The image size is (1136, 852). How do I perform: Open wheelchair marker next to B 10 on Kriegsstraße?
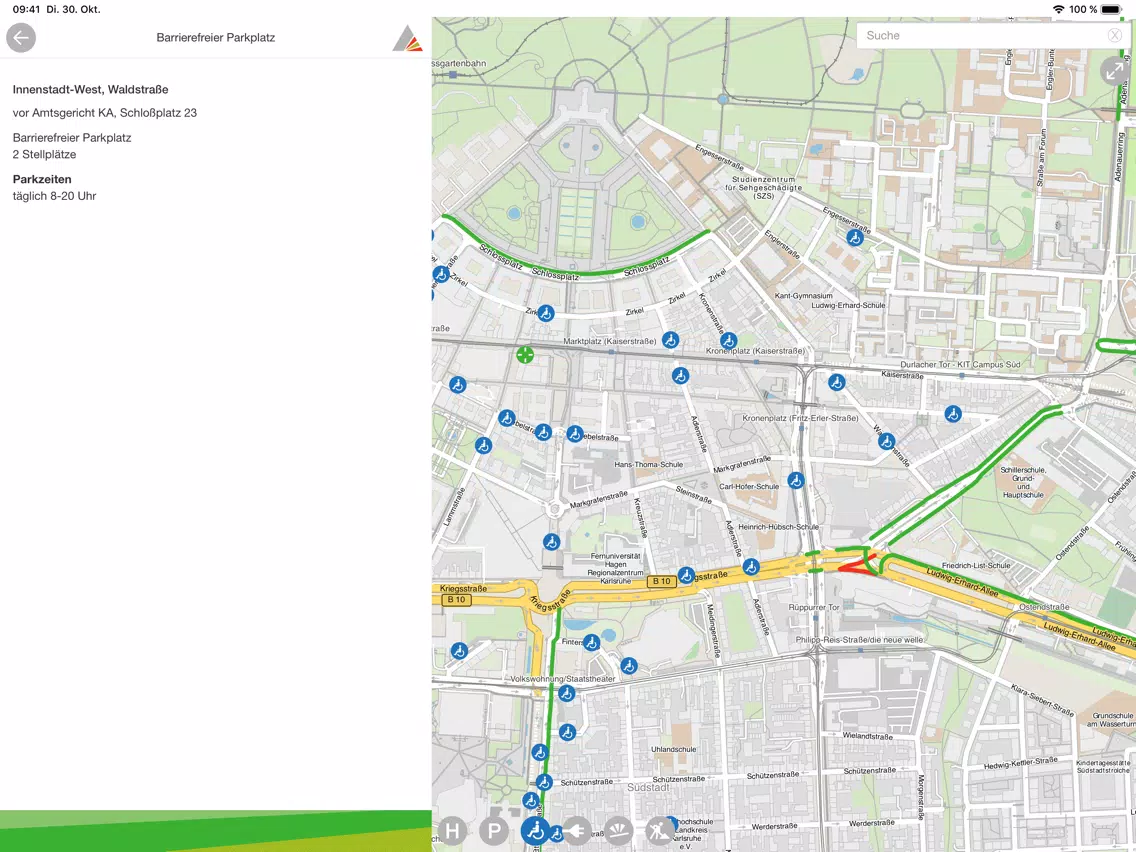(685, 576)
